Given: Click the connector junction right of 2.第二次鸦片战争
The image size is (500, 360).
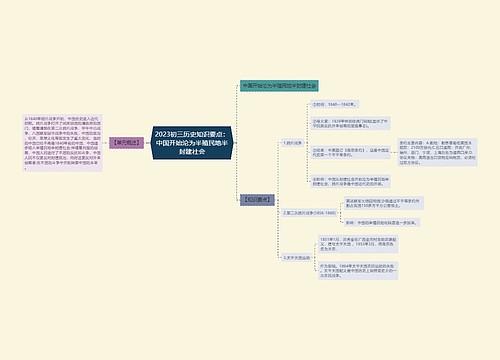Looking at the screenshot, I should pyautogui.click(x=339, y=213).
